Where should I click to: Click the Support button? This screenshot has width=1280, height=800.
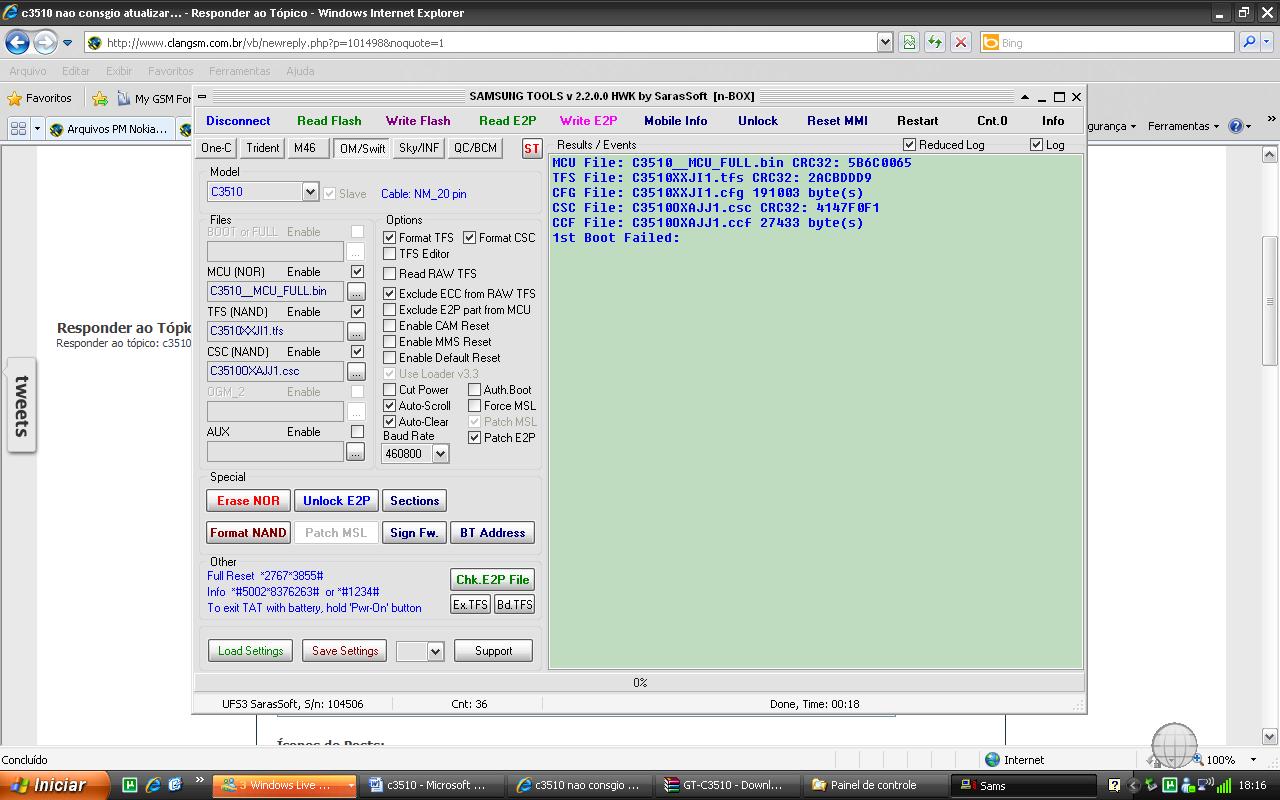point(493,651)
